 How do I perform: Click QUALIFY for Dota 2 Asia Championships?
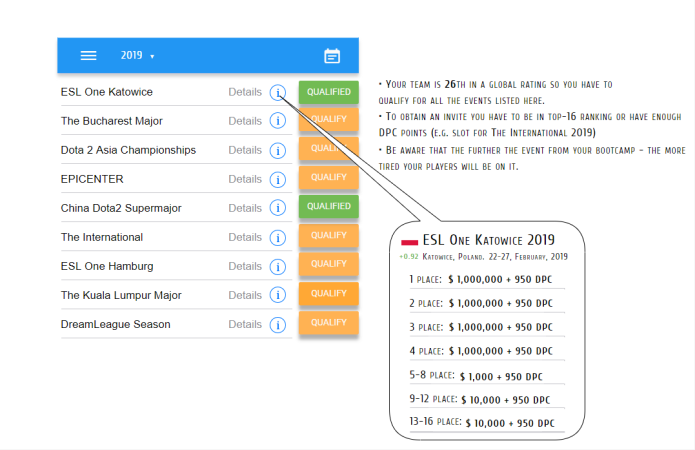[329, 148]
